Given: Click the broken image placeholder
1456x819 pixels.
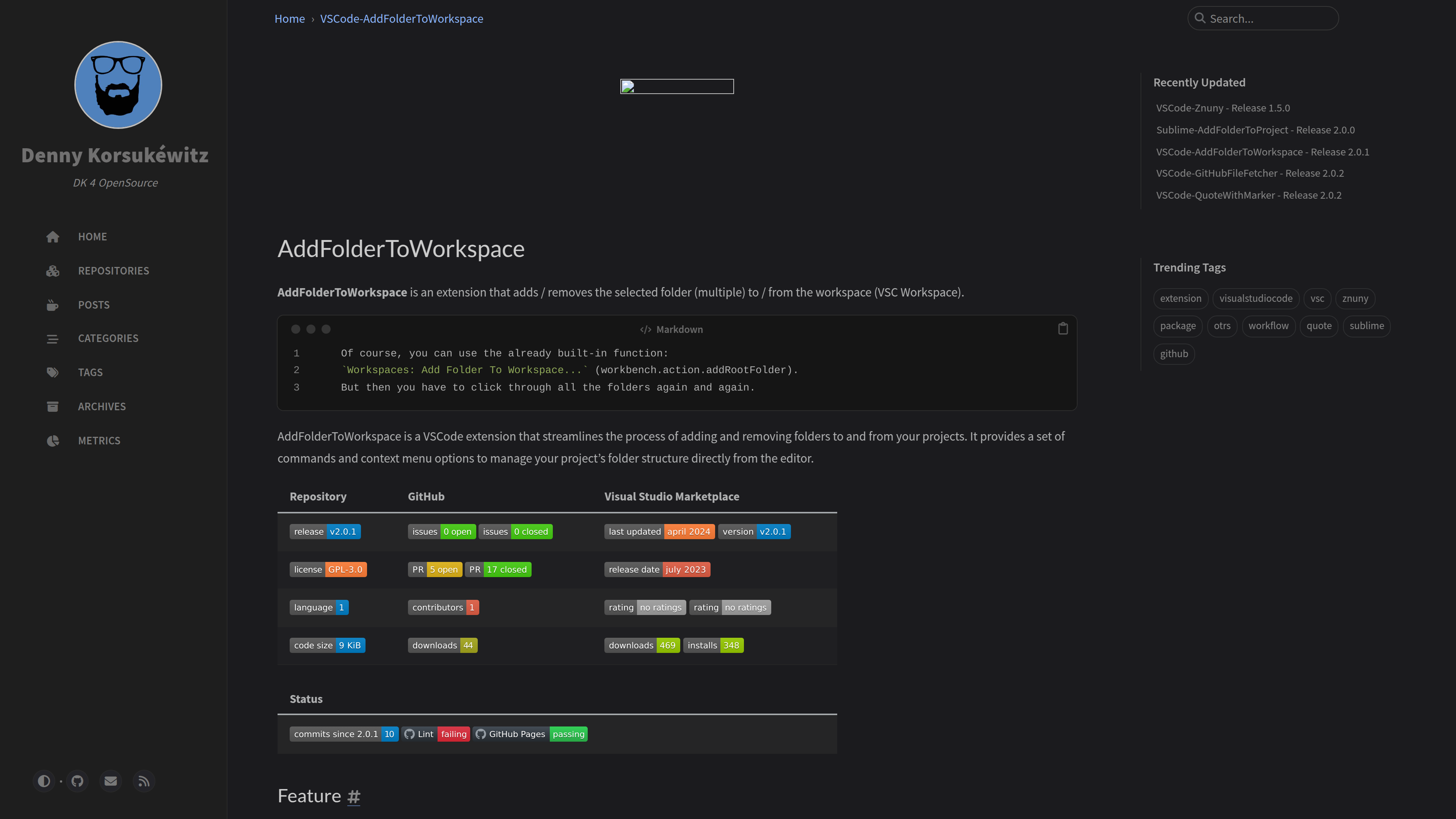Looking at the screenshot, I should point(676,86).
